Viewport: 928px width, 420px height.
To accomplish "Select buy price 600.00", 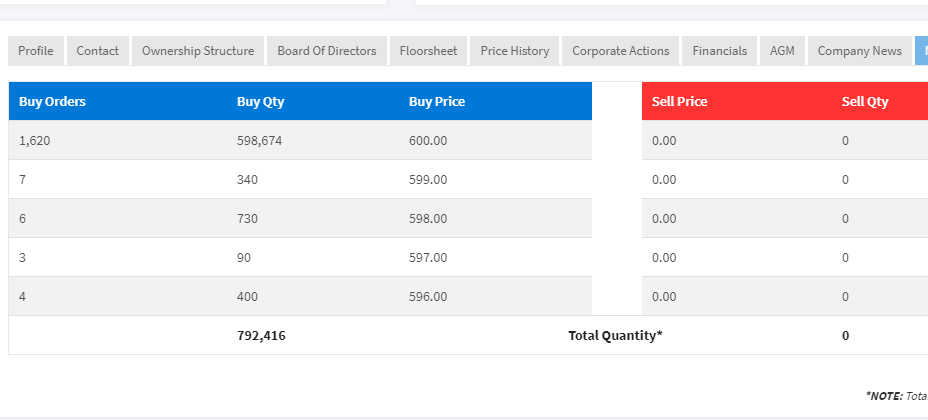I will 428,141.
